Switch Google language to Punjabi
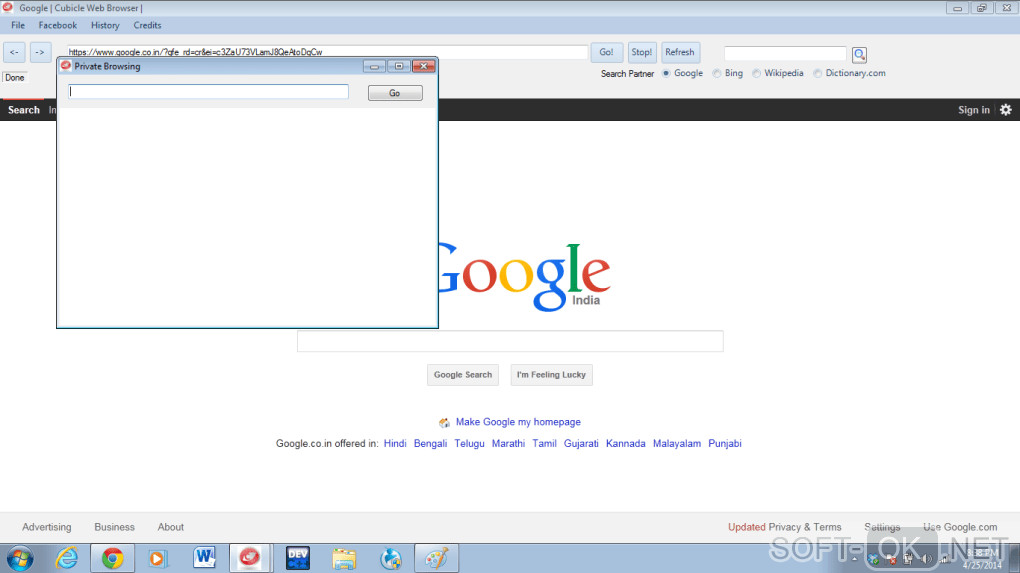1020x573 pixels. pyautogui.click(x=725, y=444)
